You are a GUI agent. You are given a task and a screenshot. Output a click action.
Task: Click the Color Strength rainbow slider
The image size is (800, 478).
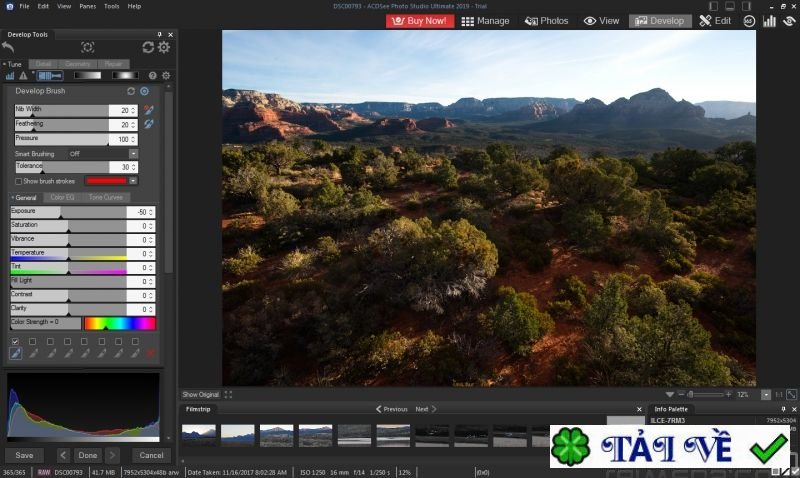(x=119, y=323)
